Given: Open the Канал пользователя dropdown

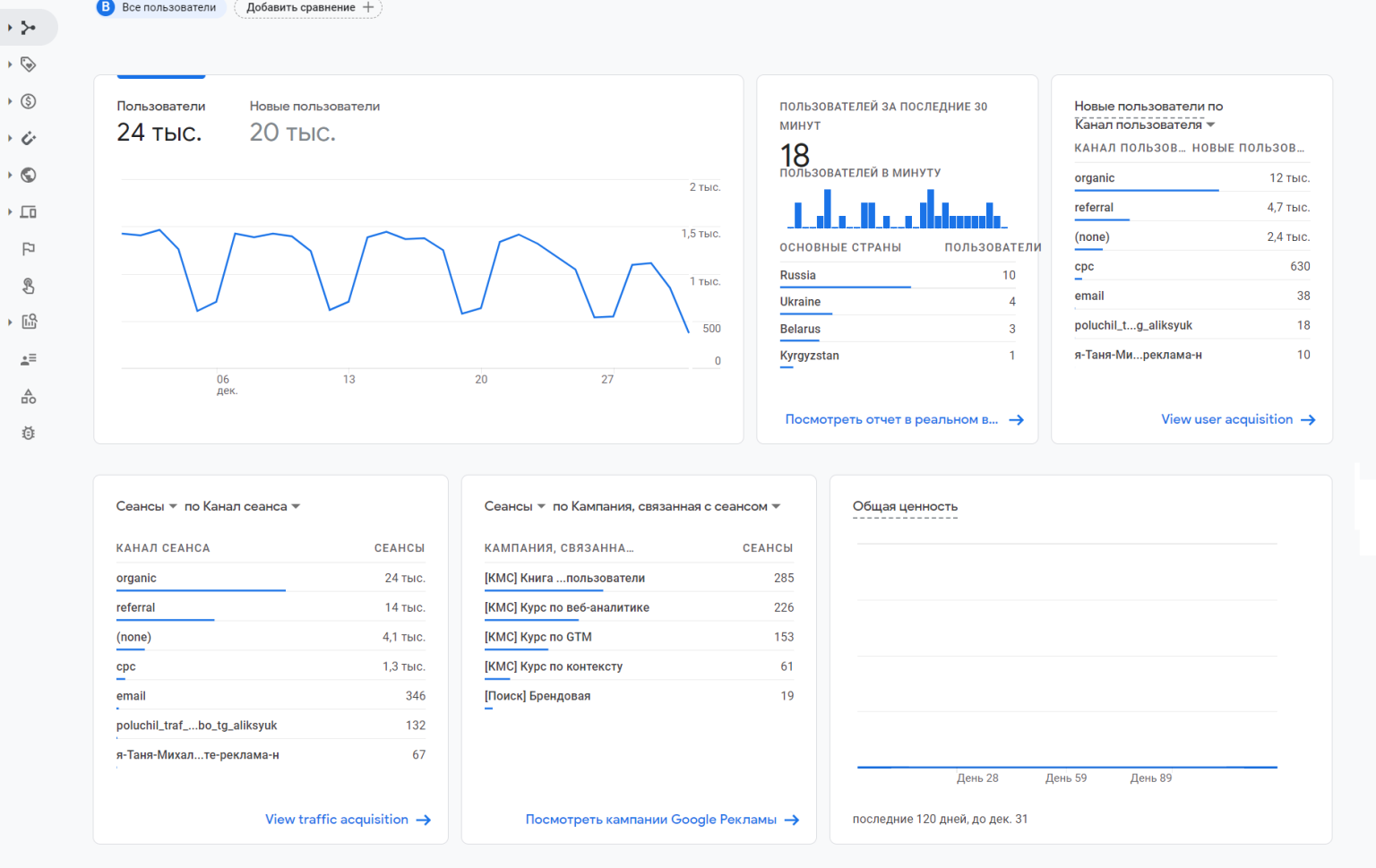Looking at the screenshot, I should (1145, 125).
